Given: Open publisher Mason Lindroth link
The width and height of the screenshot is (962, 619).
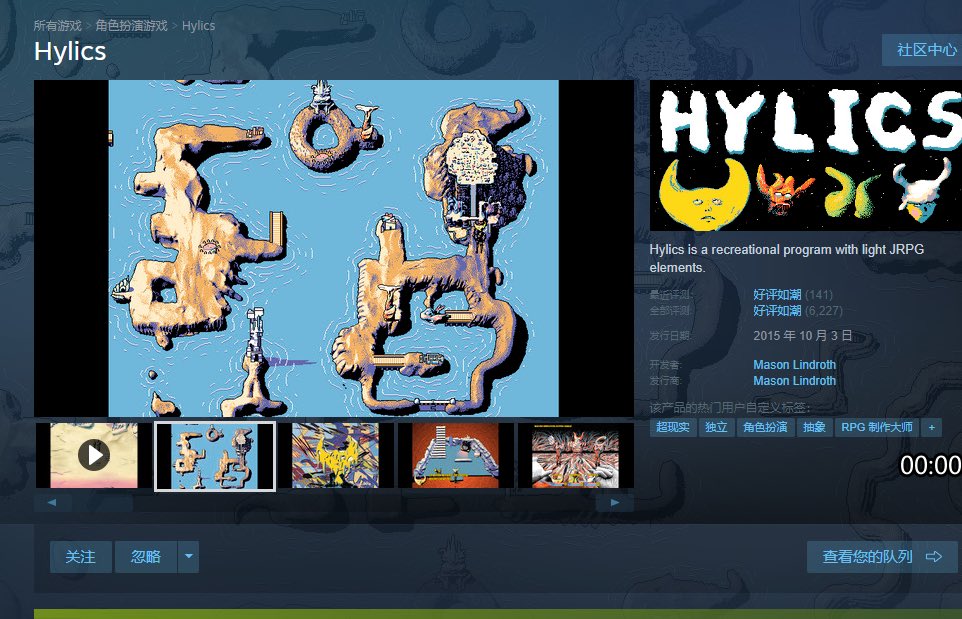Looking at the screenshot, I should coord(795,380).
